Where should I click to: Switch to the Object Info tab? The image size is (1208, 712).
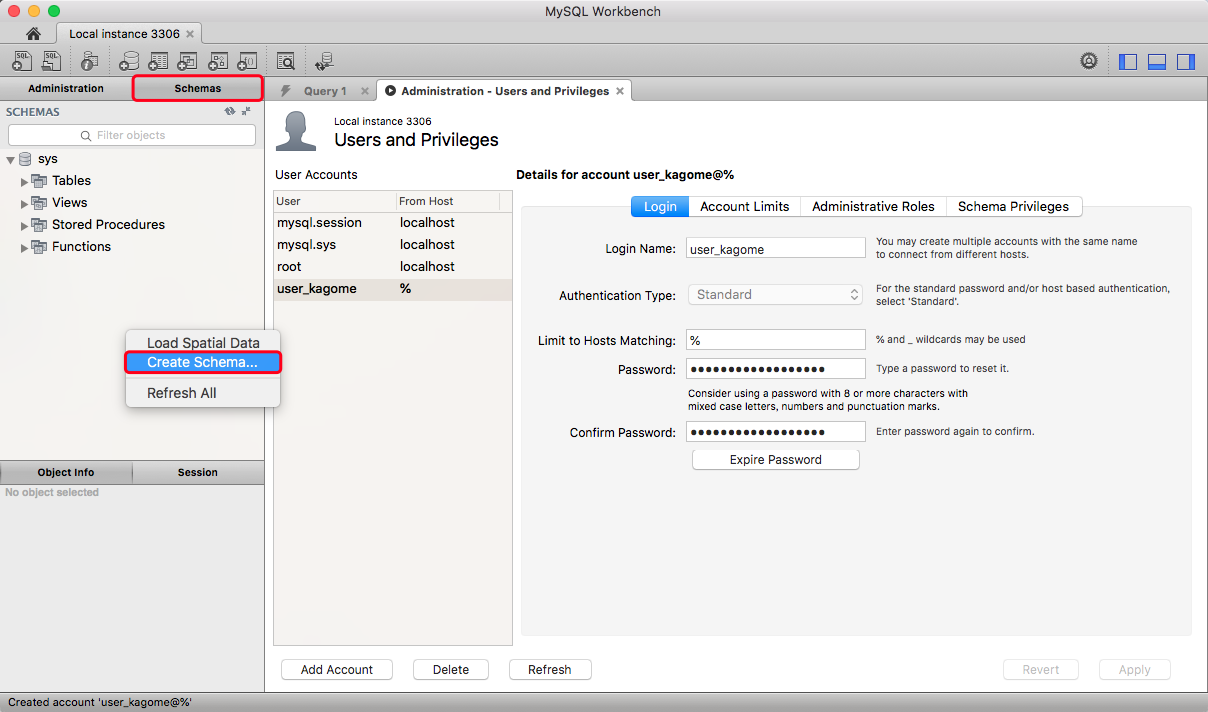coord(66,472)
